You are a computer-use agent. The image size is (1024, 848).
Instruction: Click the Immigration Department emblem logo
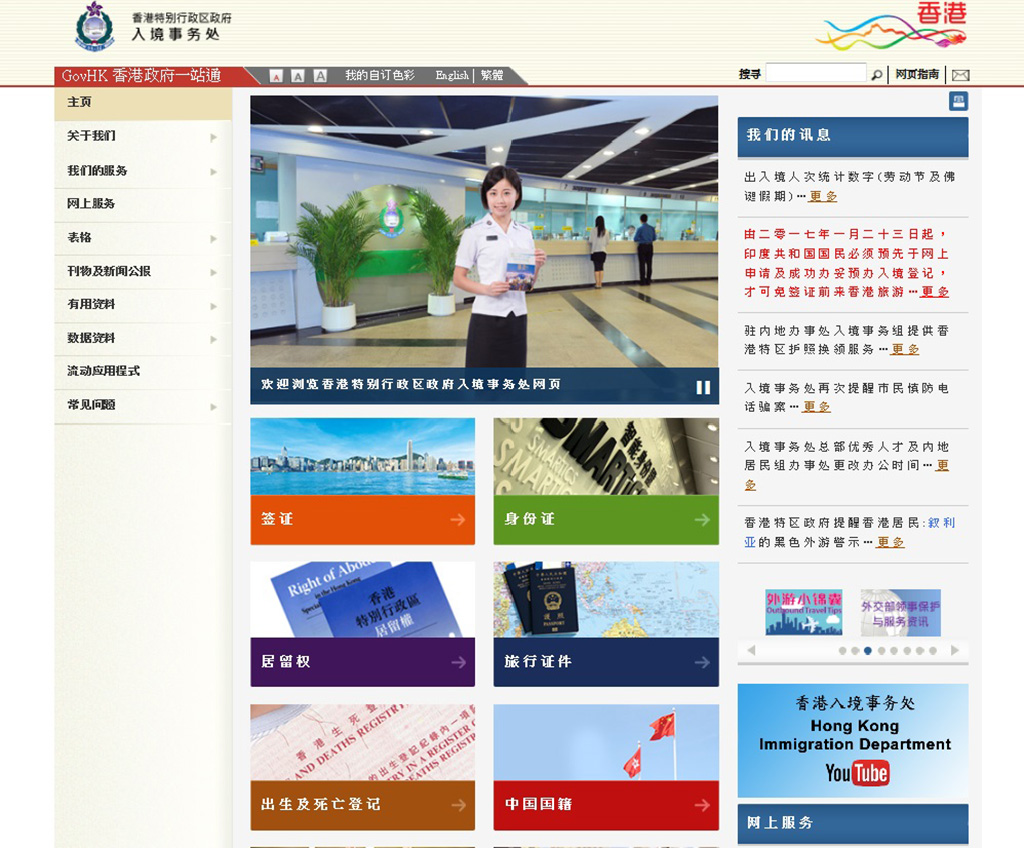tap(95, 27)
